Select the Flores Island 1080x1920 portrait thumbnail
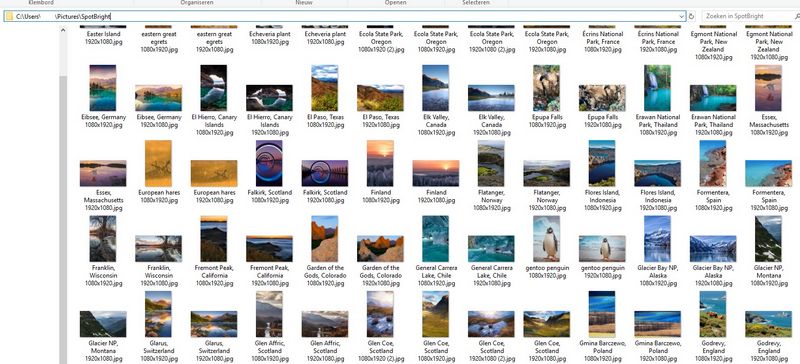 [602, 163]
